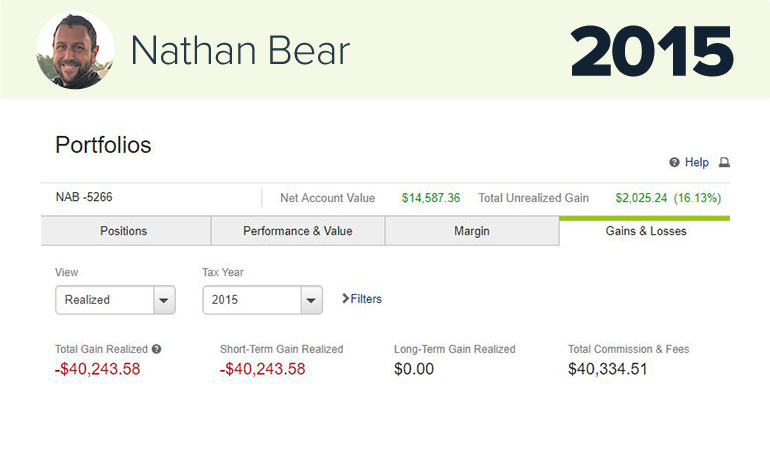Click the printer icon beside Help
Screen dimensions: 770x461
[725, 162]
